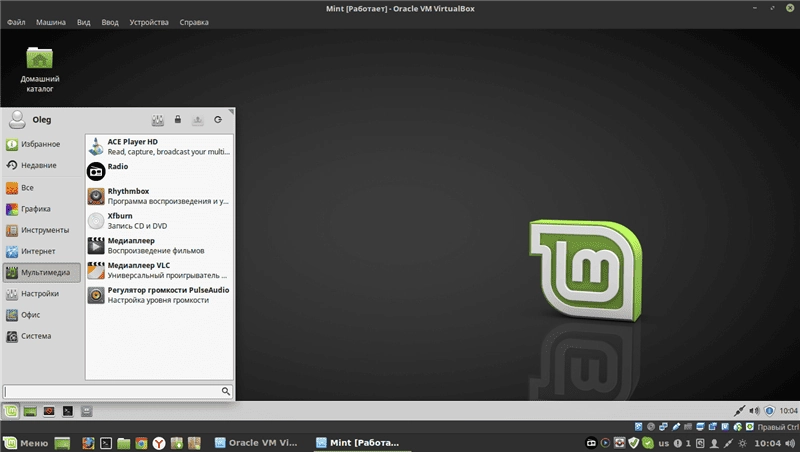Click the search magnifier icon in menu
Screen dimensions: 800x452
pyautogui.click(x=226, y=391)
